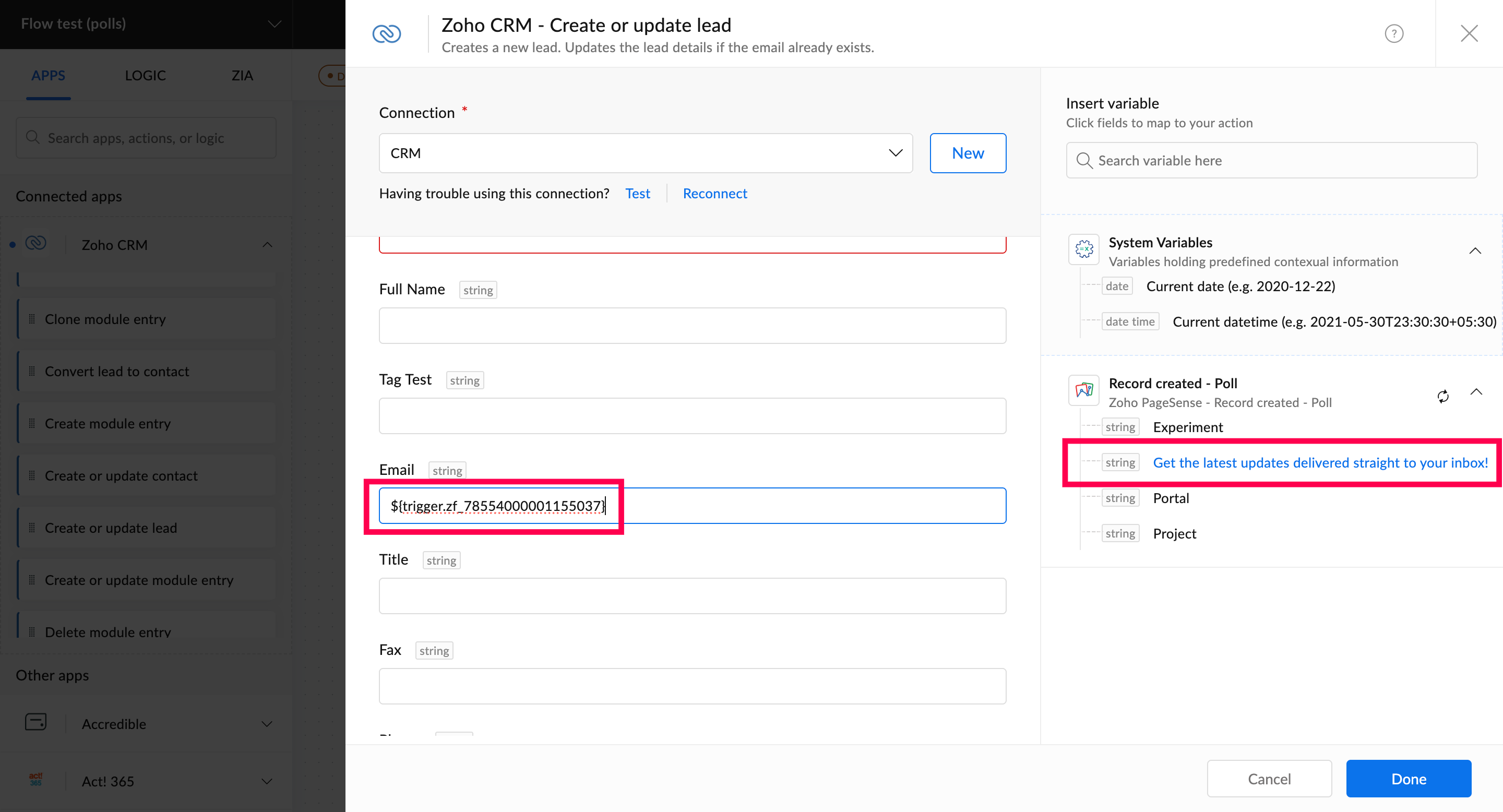Click the search magnifier in variable search
Image resolution: width=1503 pixels, height=812 pixels.
(x=1084, y=160)
